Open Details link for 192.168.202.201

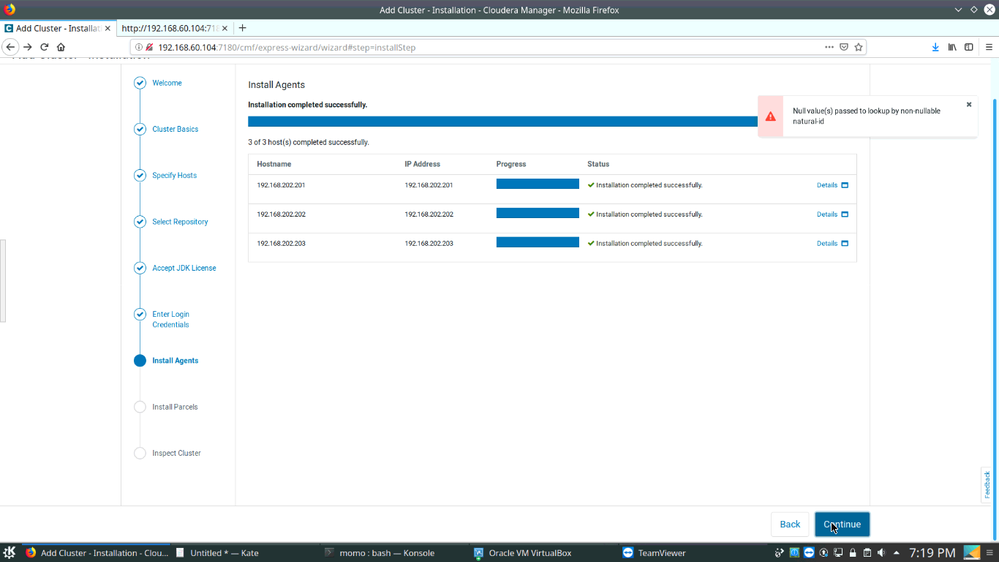pos(827,185)
